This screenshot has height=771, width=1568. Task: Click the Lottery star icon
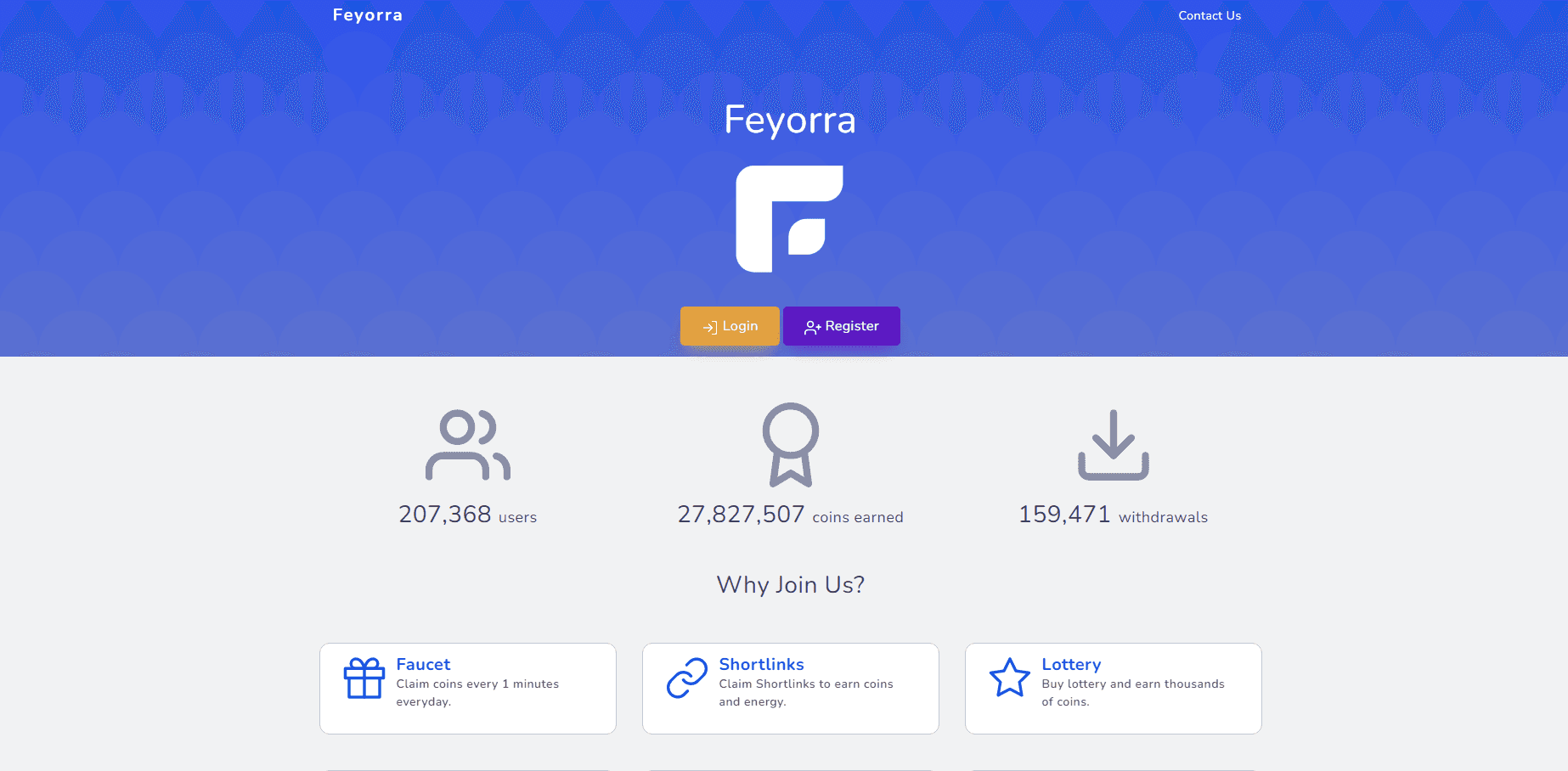[1010, 678]
